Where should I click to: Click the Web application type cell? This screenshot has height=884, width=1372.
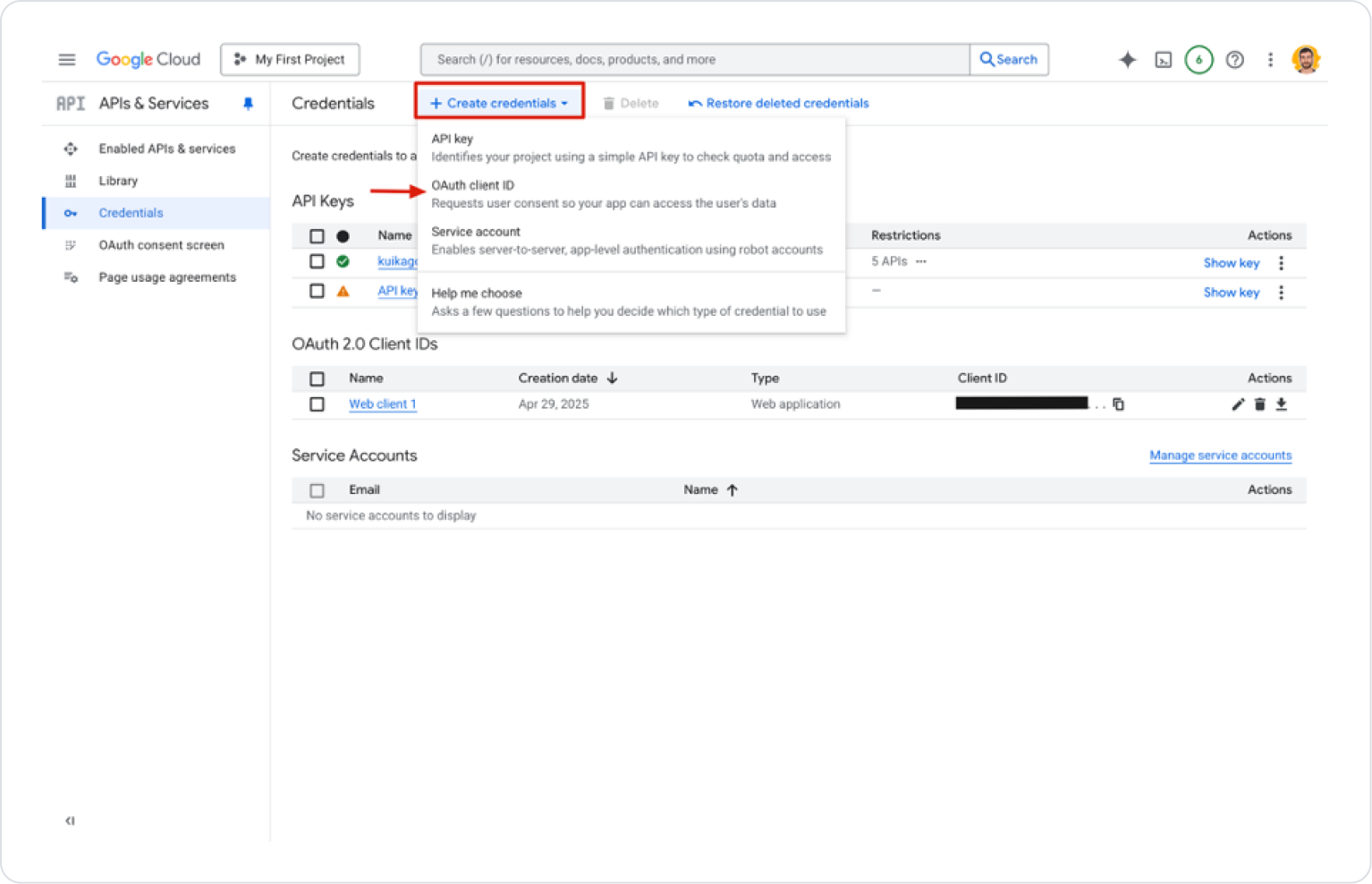(x=795, y=404)
